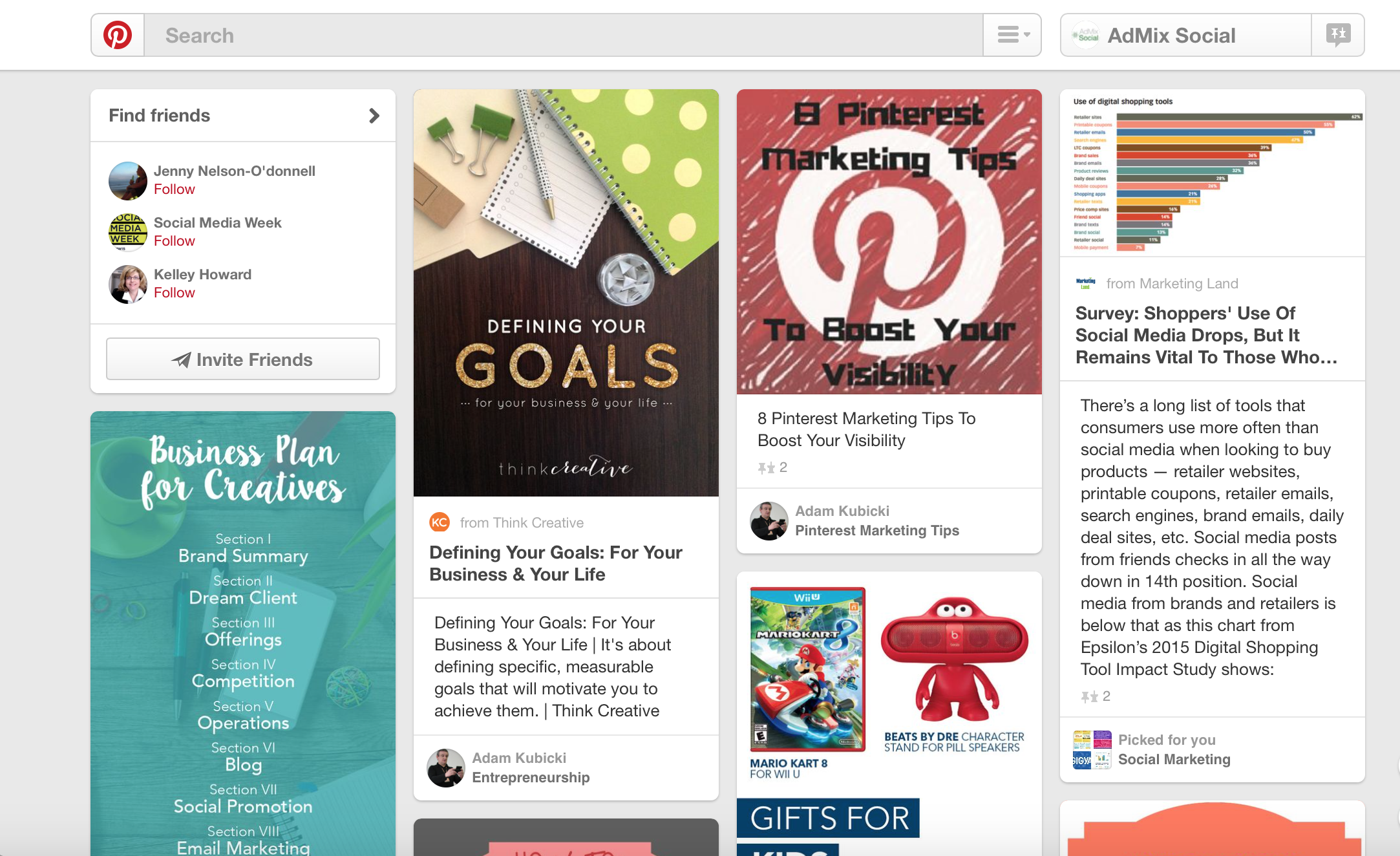Screen dimensions: 1400x856
Task: Click the Think Creative KC source icon
Action: (440, 522)
